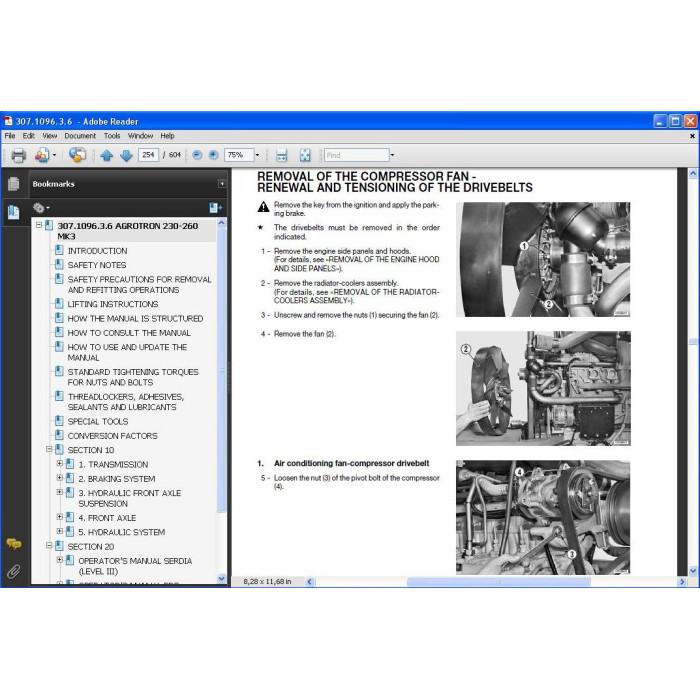Open the zoom level dropdown arrow

pos(257,155)
